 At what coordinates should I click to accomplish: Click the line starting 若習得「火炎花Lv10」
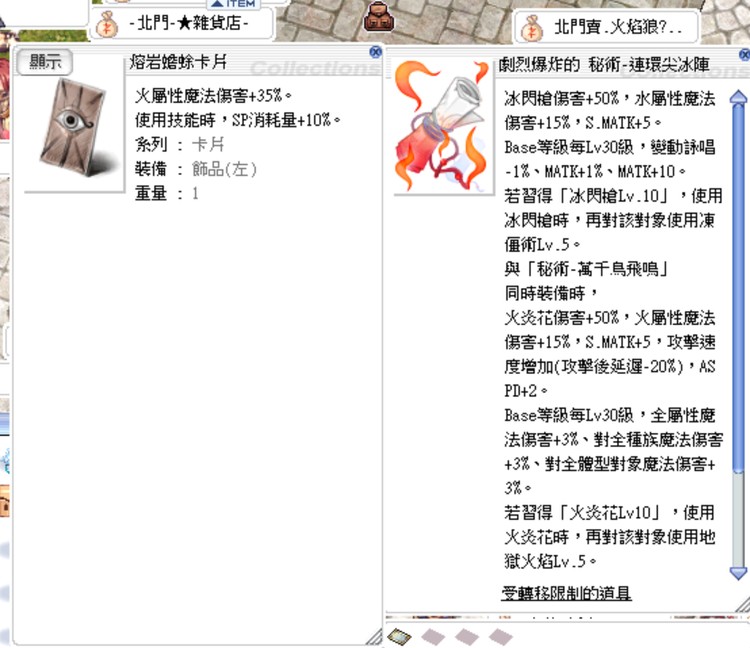pos(610,513)
